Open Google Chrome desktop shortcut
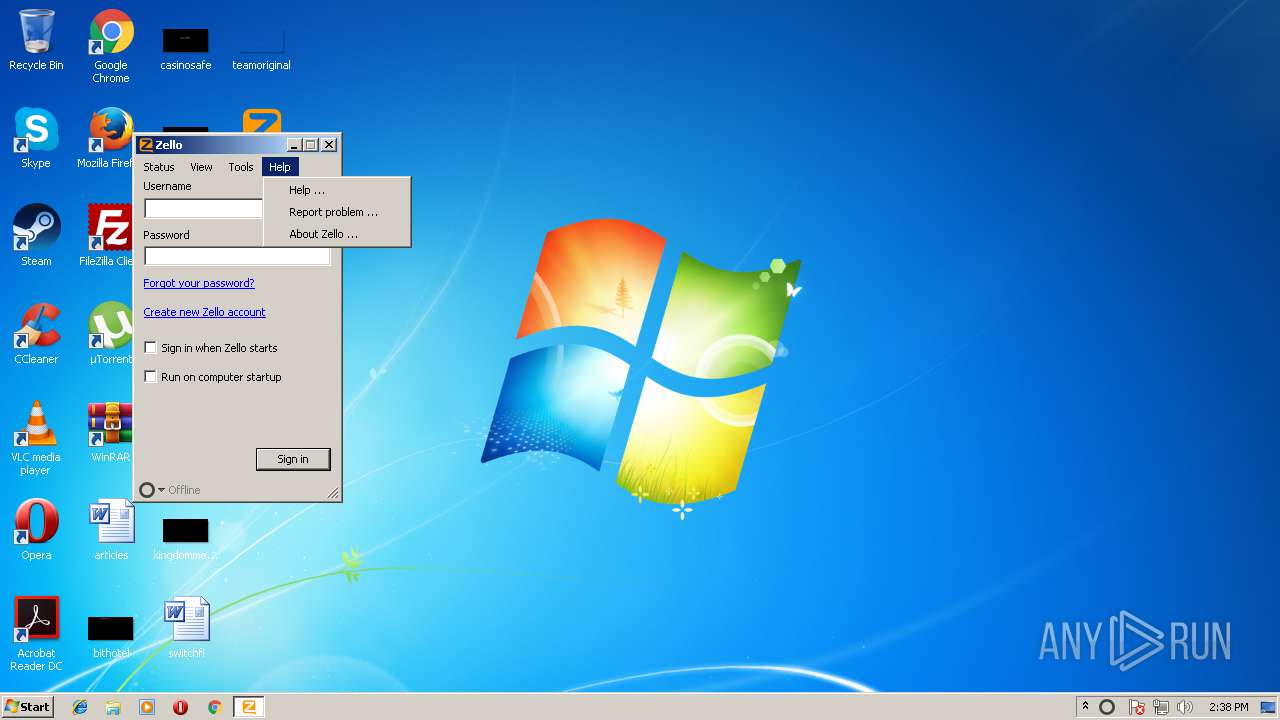This screenshot has width=1280, height=720. (111, 46)
